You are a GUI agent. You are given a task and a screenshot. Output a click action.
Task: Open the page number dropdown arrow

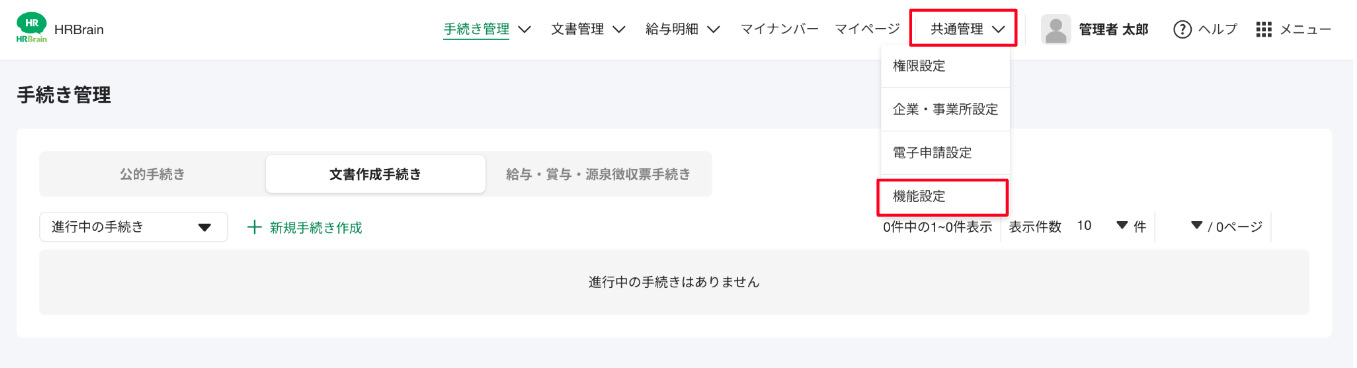pos(1196,226)
